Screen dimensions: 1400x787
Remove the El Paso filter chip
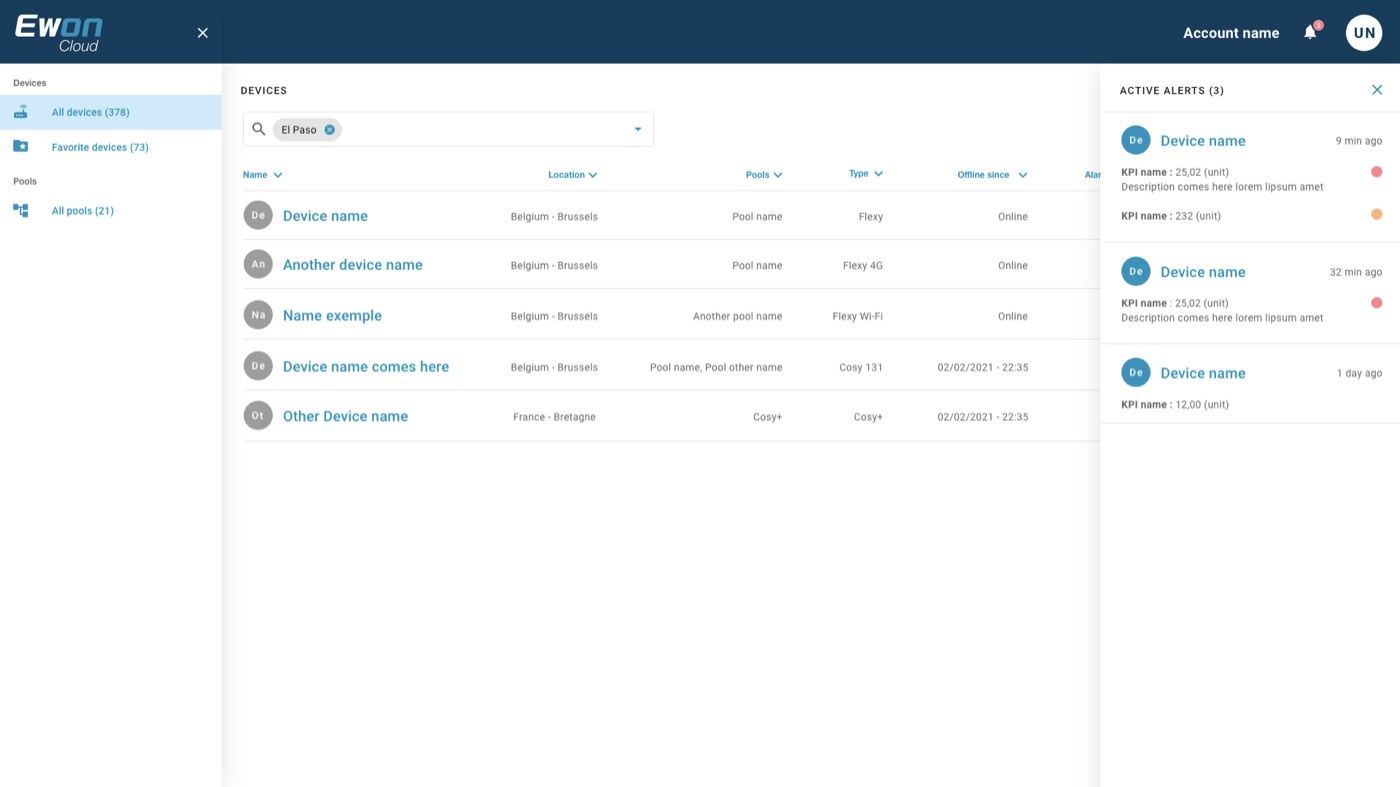pos(329,130)
